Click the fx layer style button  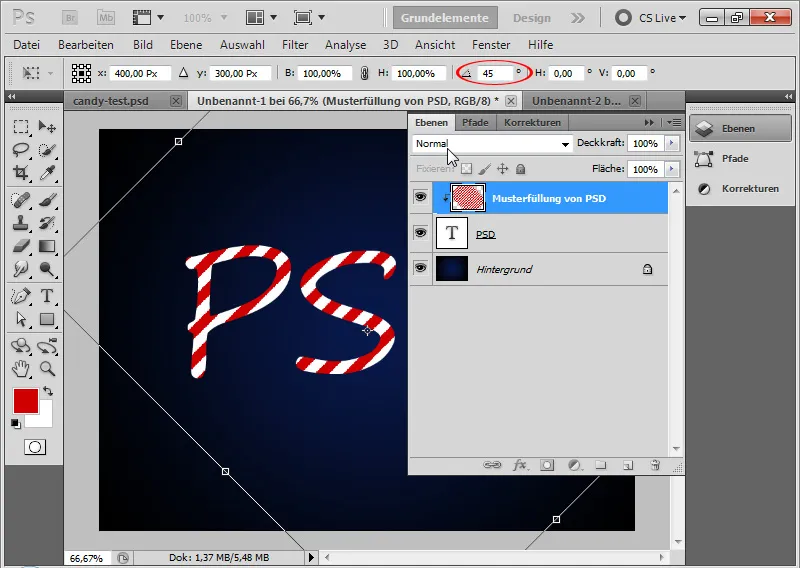[x=520, y=465]
